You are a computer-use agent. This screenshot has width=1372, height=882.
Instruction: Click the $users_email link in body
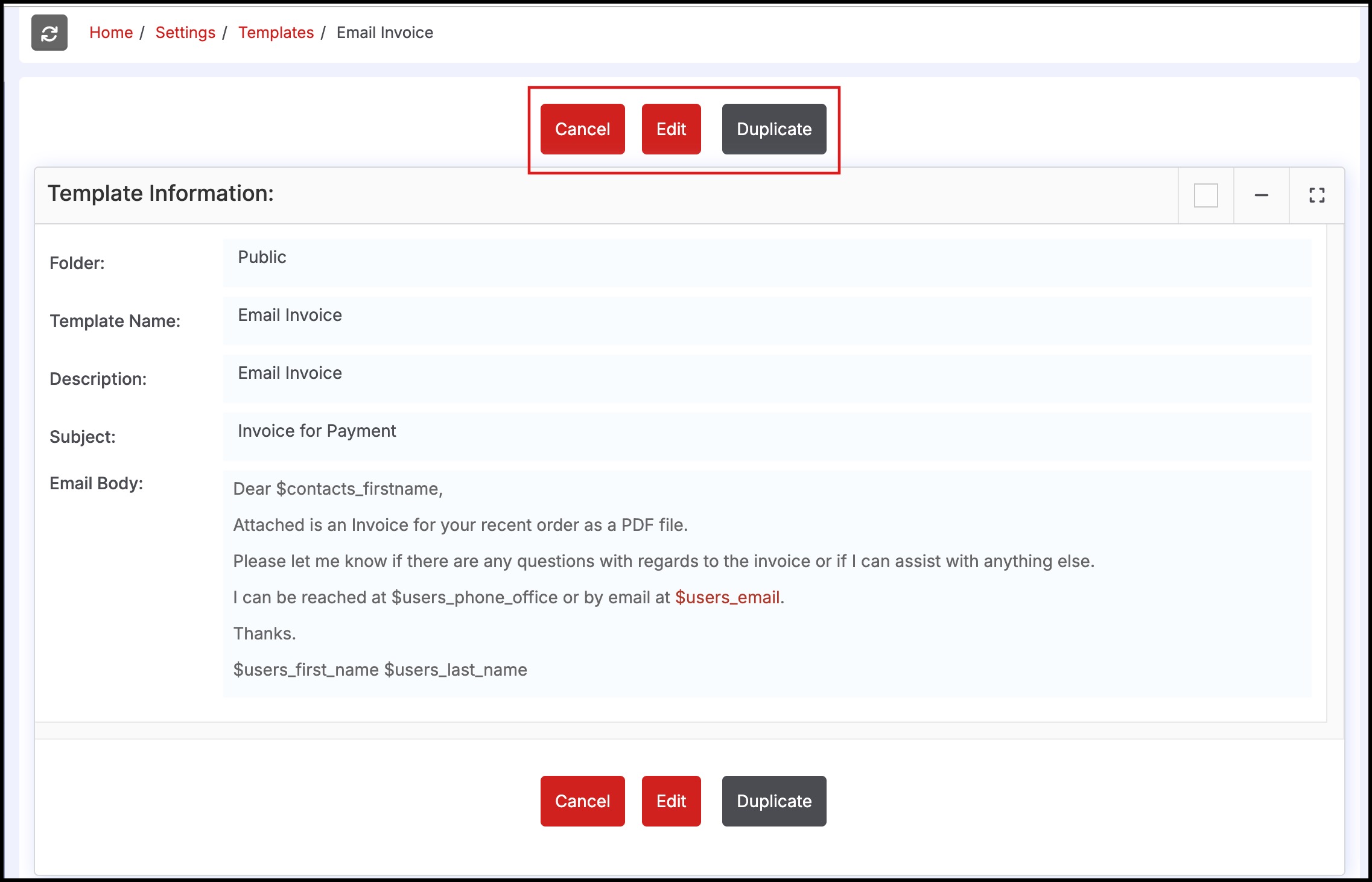pos(727,597)
